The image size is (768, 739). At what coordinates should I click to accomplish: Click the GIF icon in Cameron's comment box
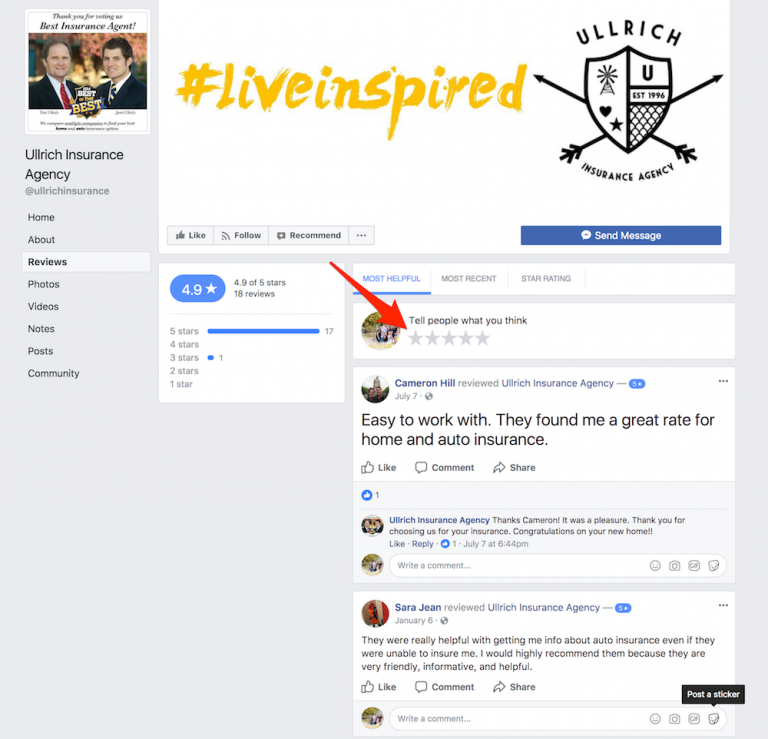(x=694, y=566)
